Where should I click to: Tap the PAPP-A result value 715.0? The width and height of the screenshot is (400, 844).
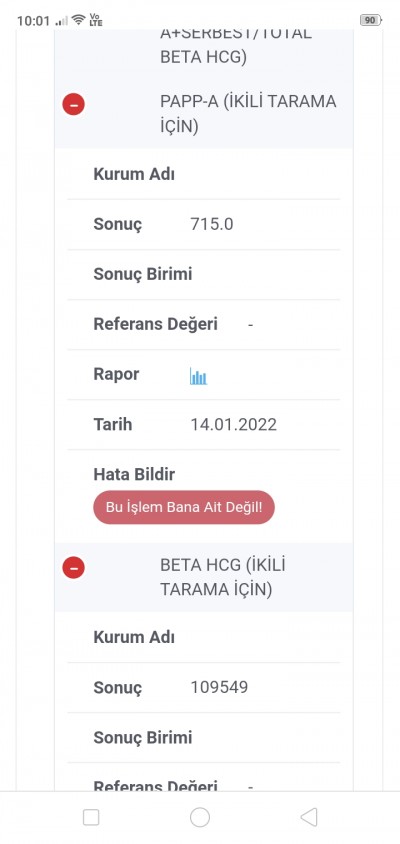[x=212, y=224]
